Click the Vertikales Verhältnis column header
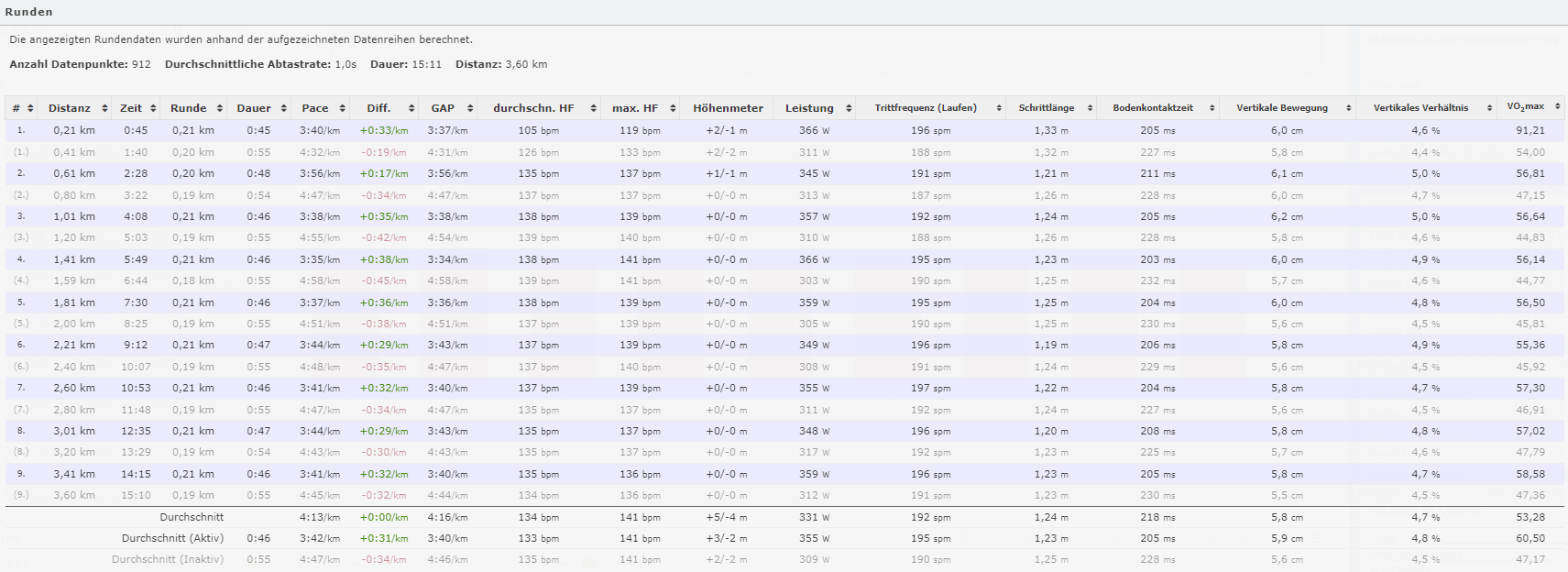This screenshot has width=1568, height=572. [x=1420, y=108]
